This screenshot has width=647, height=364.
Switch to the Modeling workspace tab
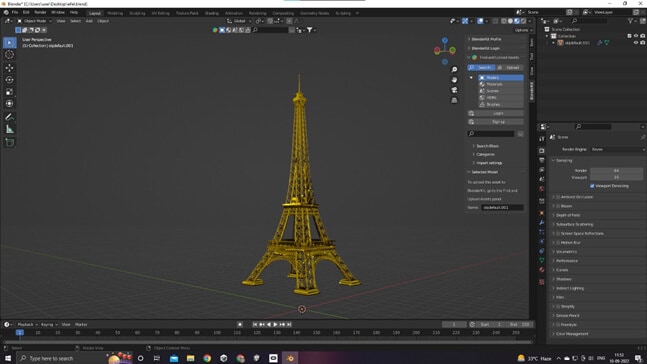point(115,13)
